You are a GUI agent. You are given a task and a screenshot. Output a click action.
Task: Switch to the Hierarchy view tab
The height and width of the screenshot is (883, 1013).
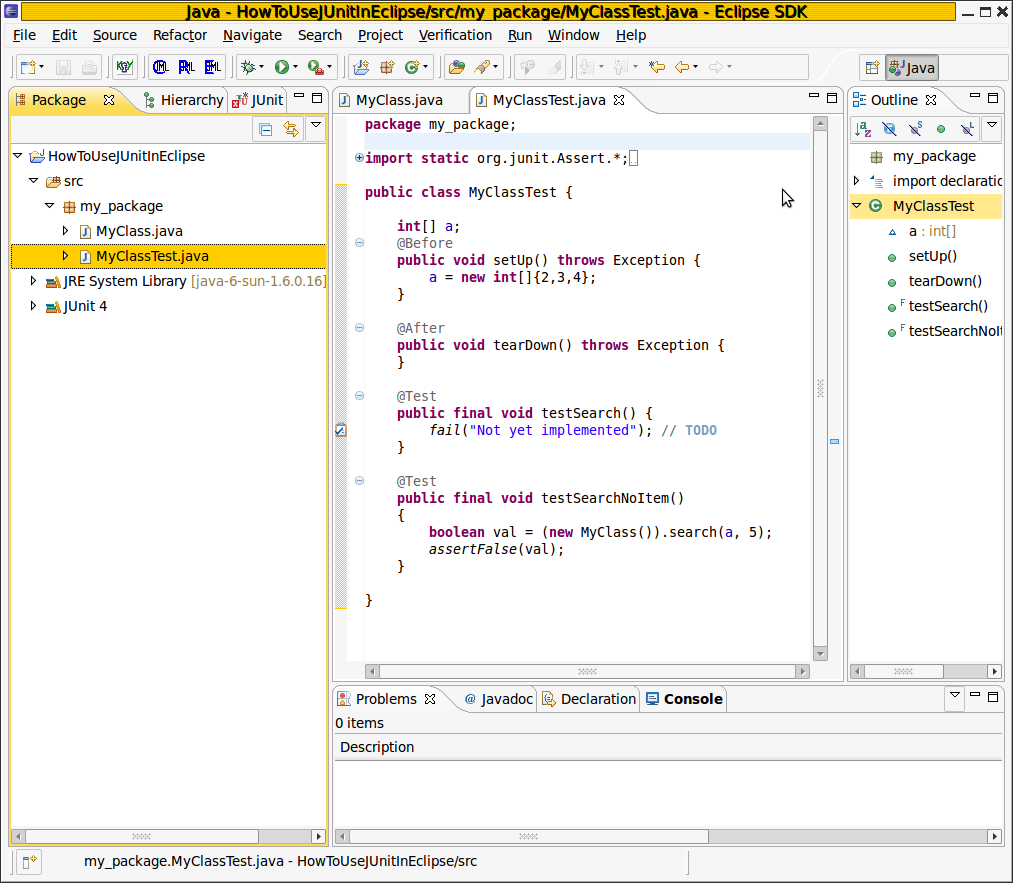[x=184, y=100]
